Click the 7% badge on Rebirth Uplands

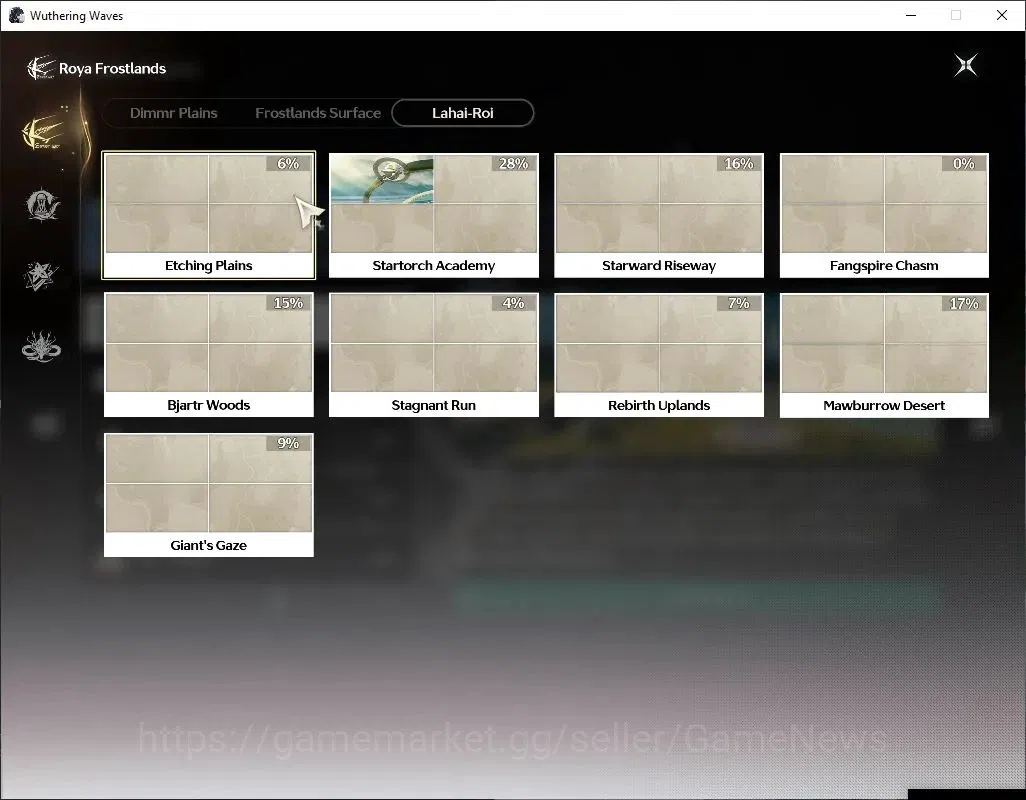(739, 303)
